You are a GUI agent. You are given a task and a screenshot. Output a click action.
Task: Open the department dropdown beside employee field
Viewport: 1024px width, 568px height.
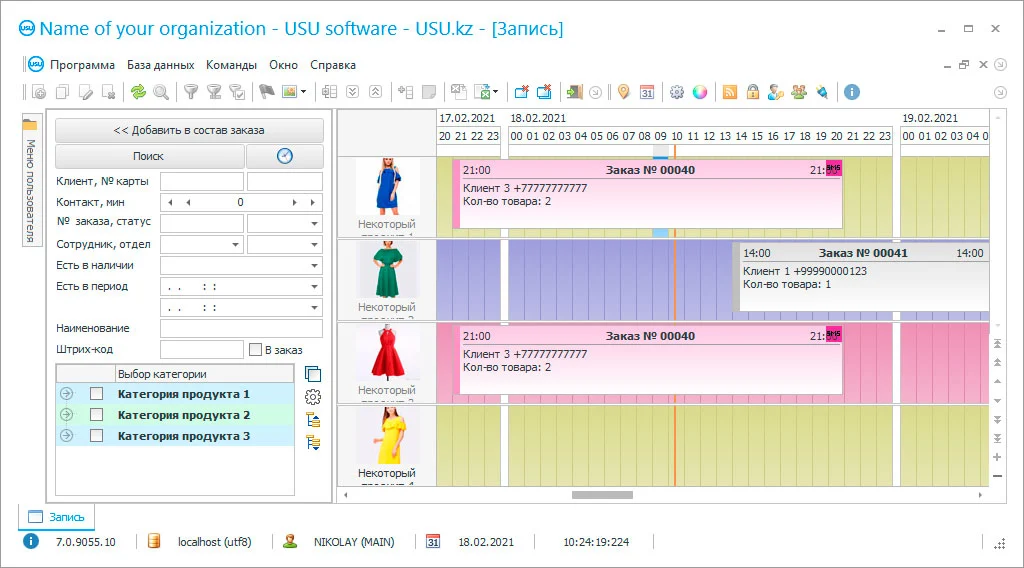pyautogui.click(x=314, y=244)
